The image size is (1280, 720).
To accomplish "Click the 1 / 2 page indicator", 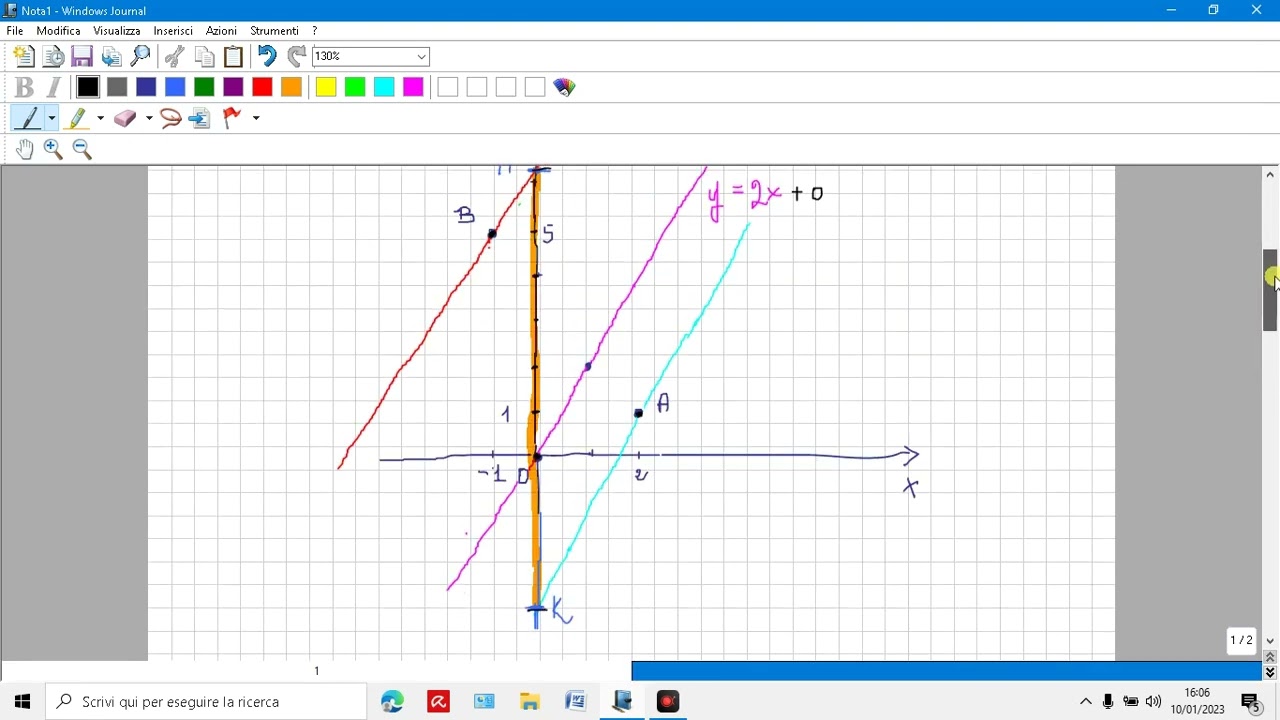I will pos(1241,640).
